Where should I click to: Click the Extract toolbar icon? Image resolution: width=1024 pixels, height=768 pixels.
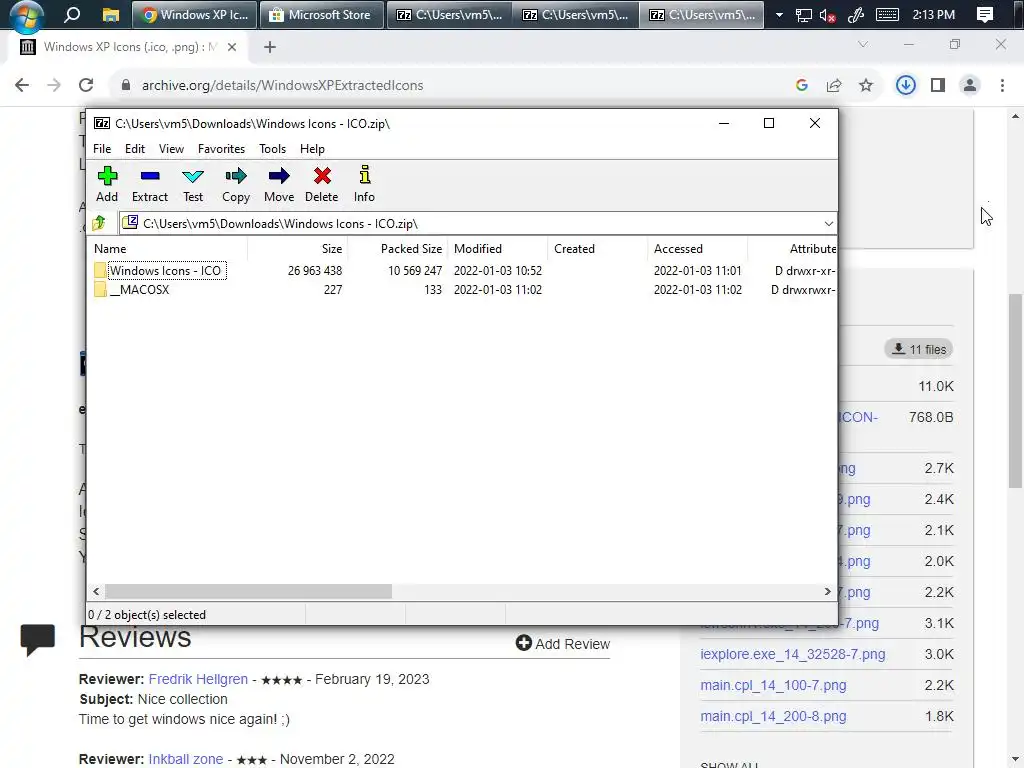click(150, 176)
